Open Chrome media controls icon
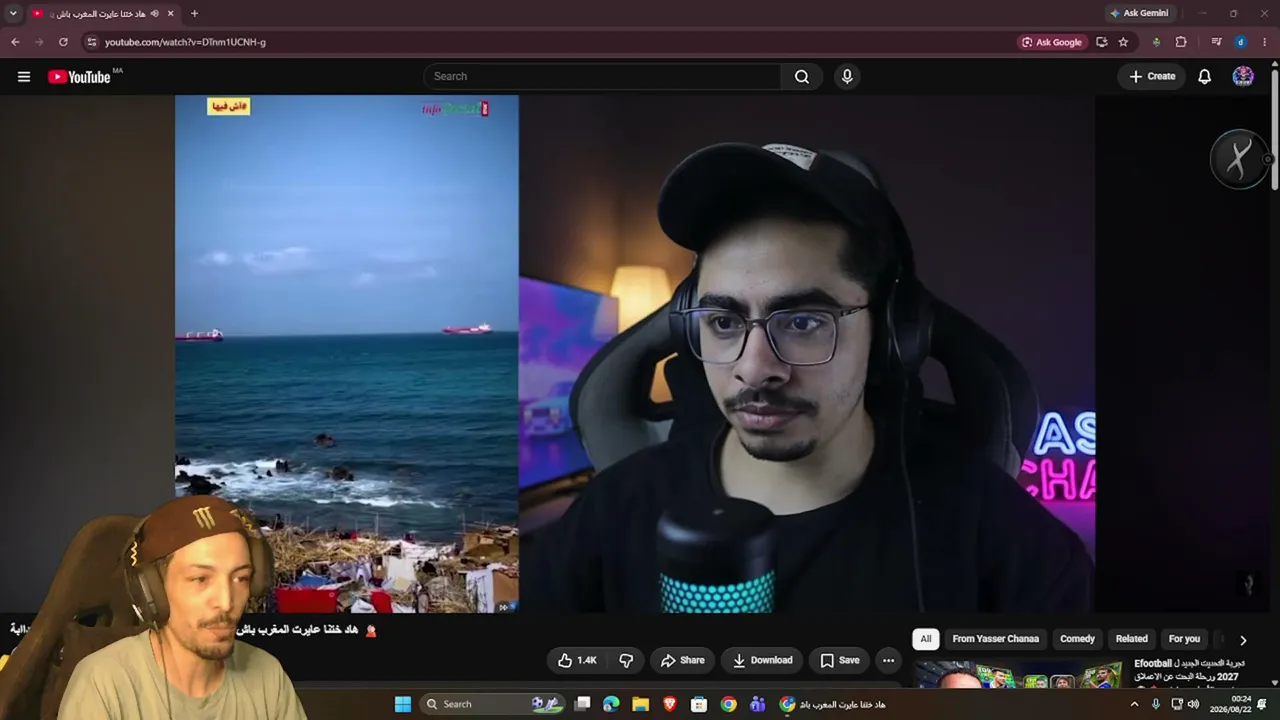The width and height of the screenshot is (1280, 720). coord(1216,42)
